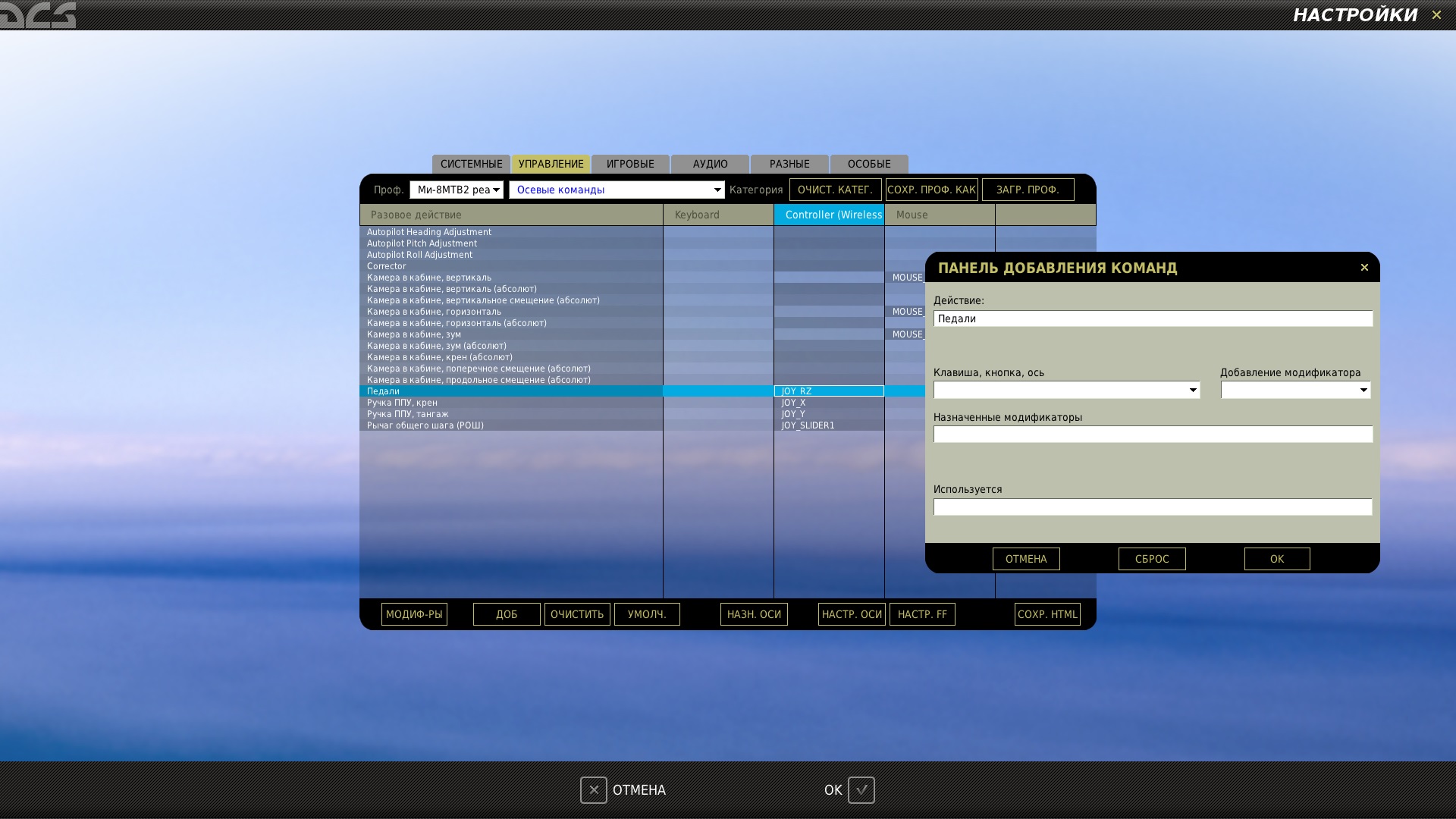Click СОХР. ПРОФ. КАК button

[931, 190]
